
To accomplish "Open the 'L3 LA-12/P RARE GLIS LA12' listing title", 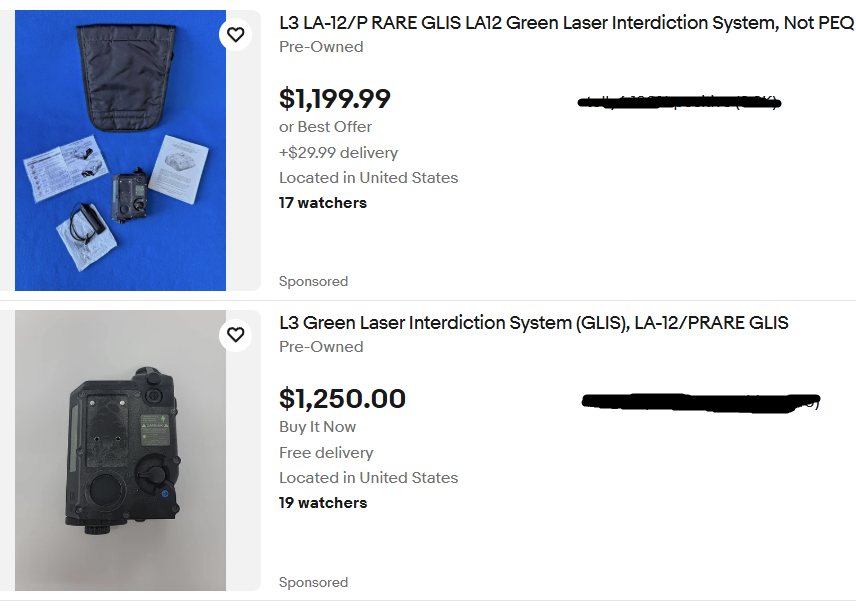I will (567, 23).
